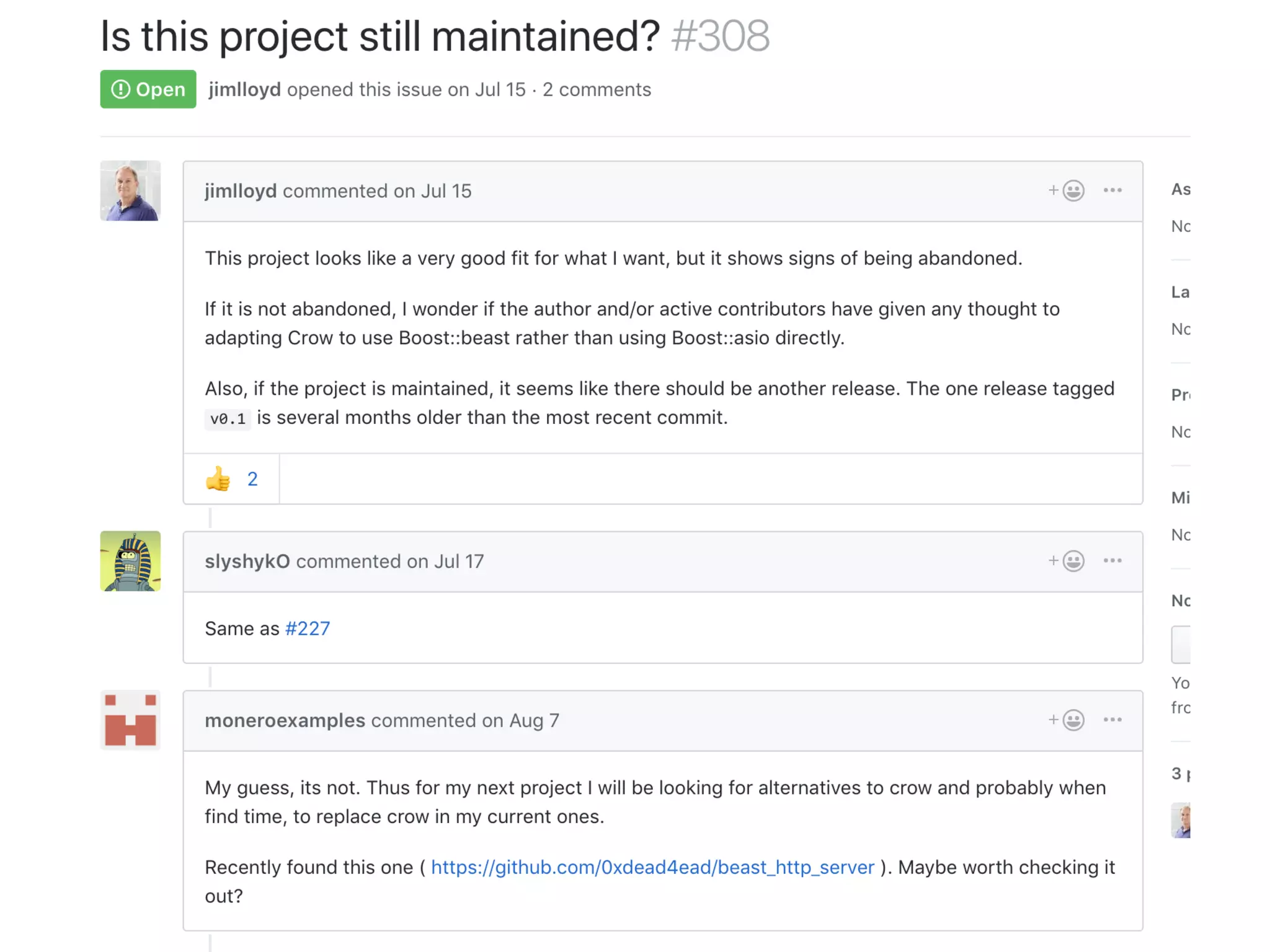Click jimlloyd's profile avatar photo
This screenshot has width=1270, height=952.
(x=130, y=191)
